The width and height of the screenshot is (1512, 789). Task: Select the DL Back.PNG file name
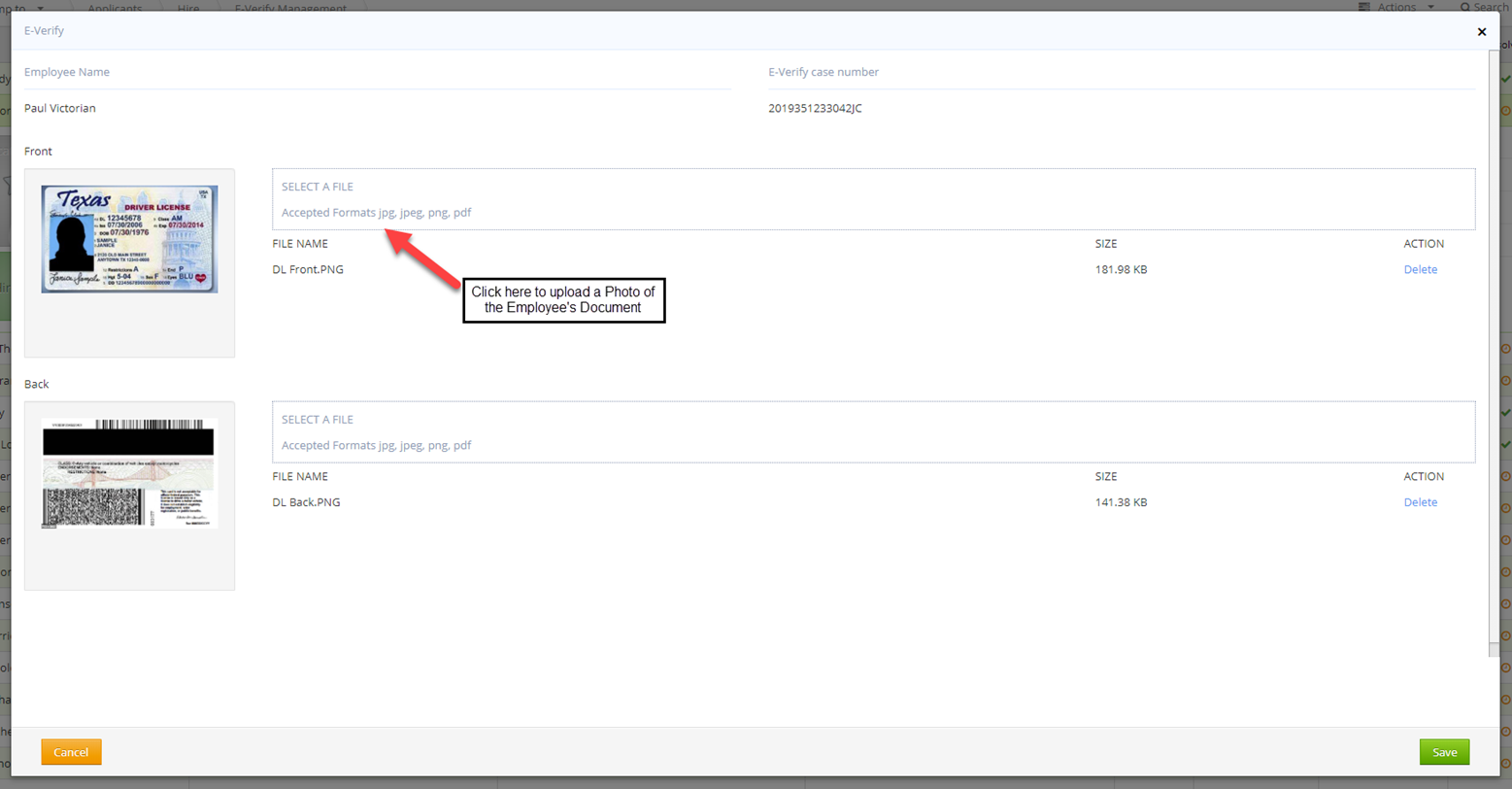click(307, 502)
